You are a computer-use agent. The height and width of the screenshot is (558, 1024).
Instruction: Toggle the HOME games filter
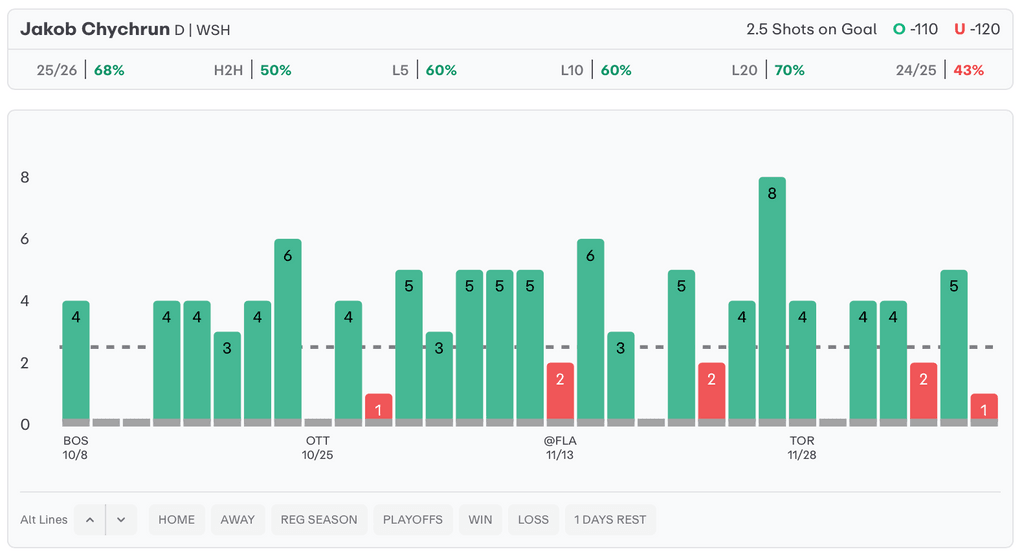177,520
